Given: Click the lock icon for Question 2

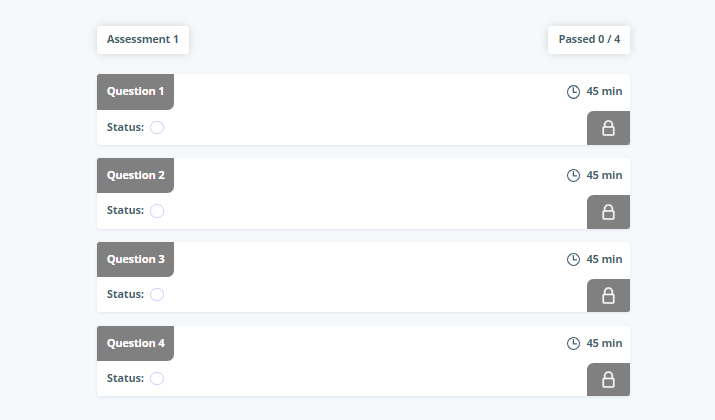Looking at the screenshot, I should tap(608, 212).
